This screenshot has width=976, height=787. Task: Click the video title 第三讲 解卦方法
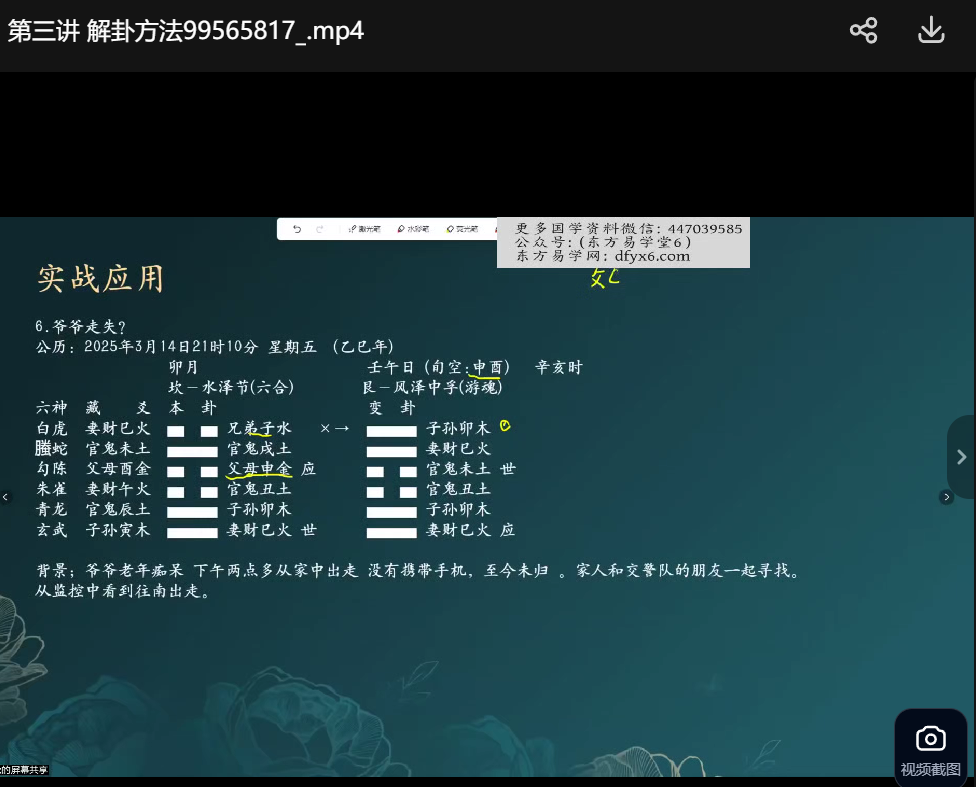tap(186, 31)
